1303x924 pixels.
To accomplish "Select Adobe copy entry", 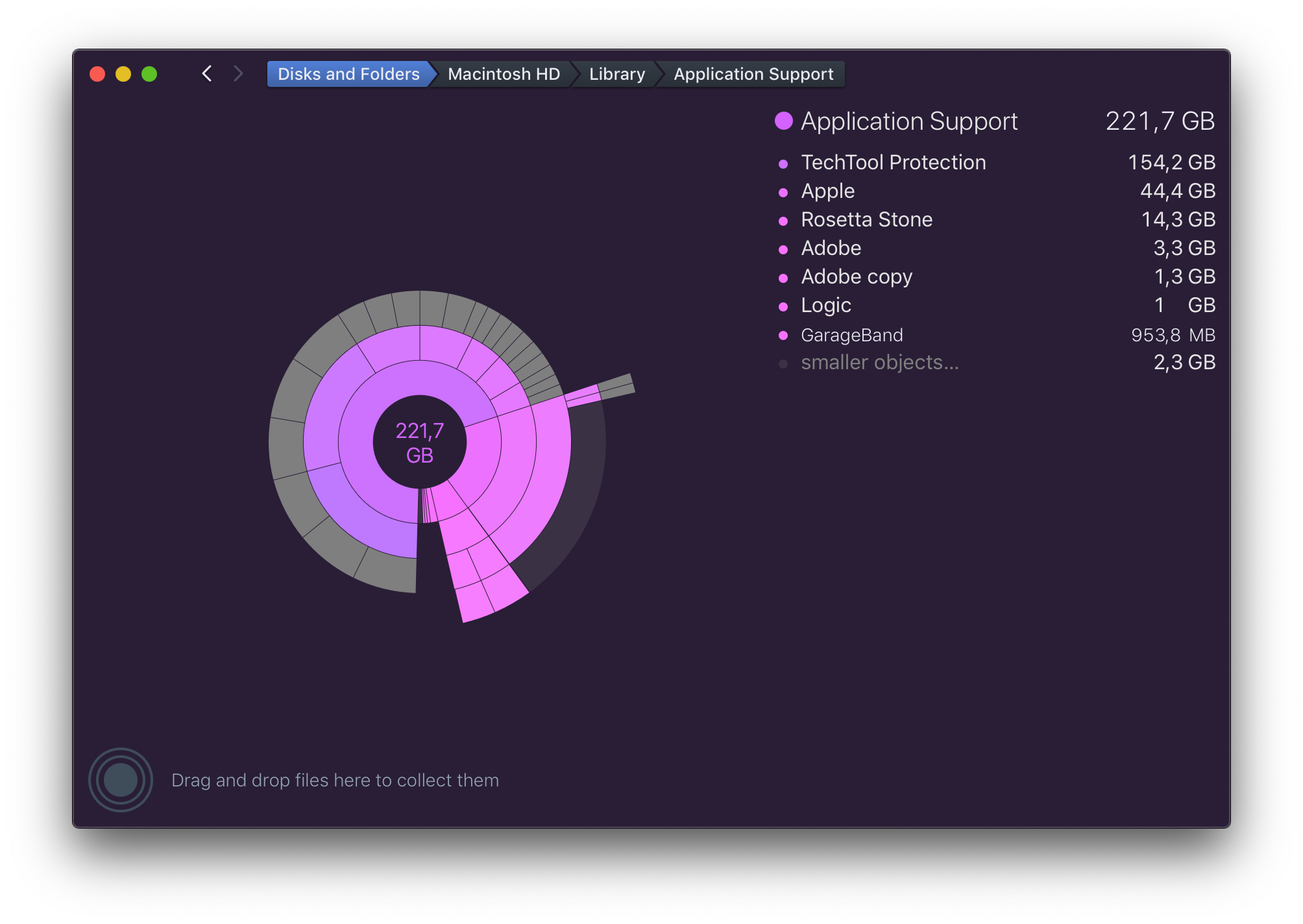I will coord(857,276).
